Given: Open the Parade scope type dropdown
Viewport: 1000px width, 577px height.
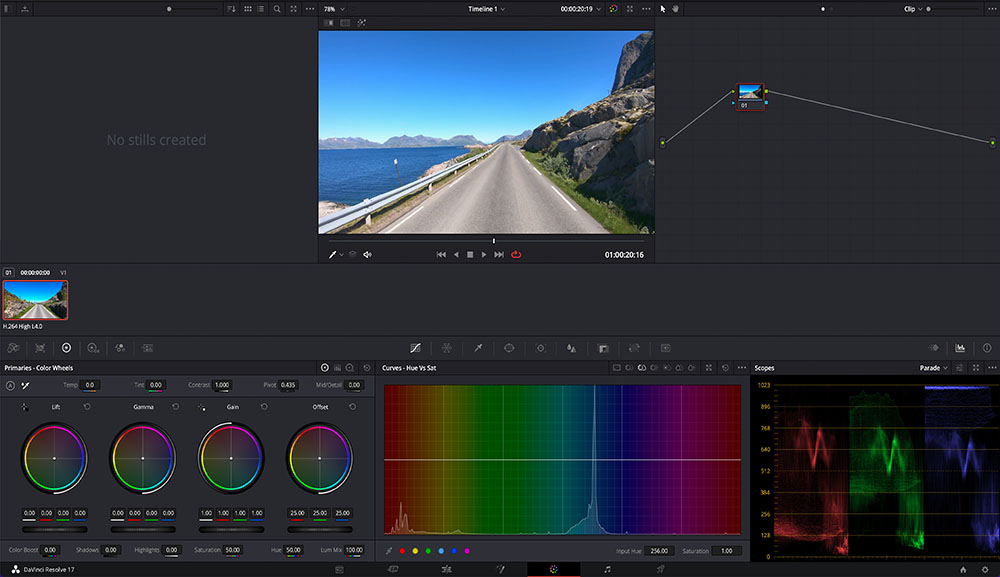Looking at the screenshot, I should (x=934, y=368).
